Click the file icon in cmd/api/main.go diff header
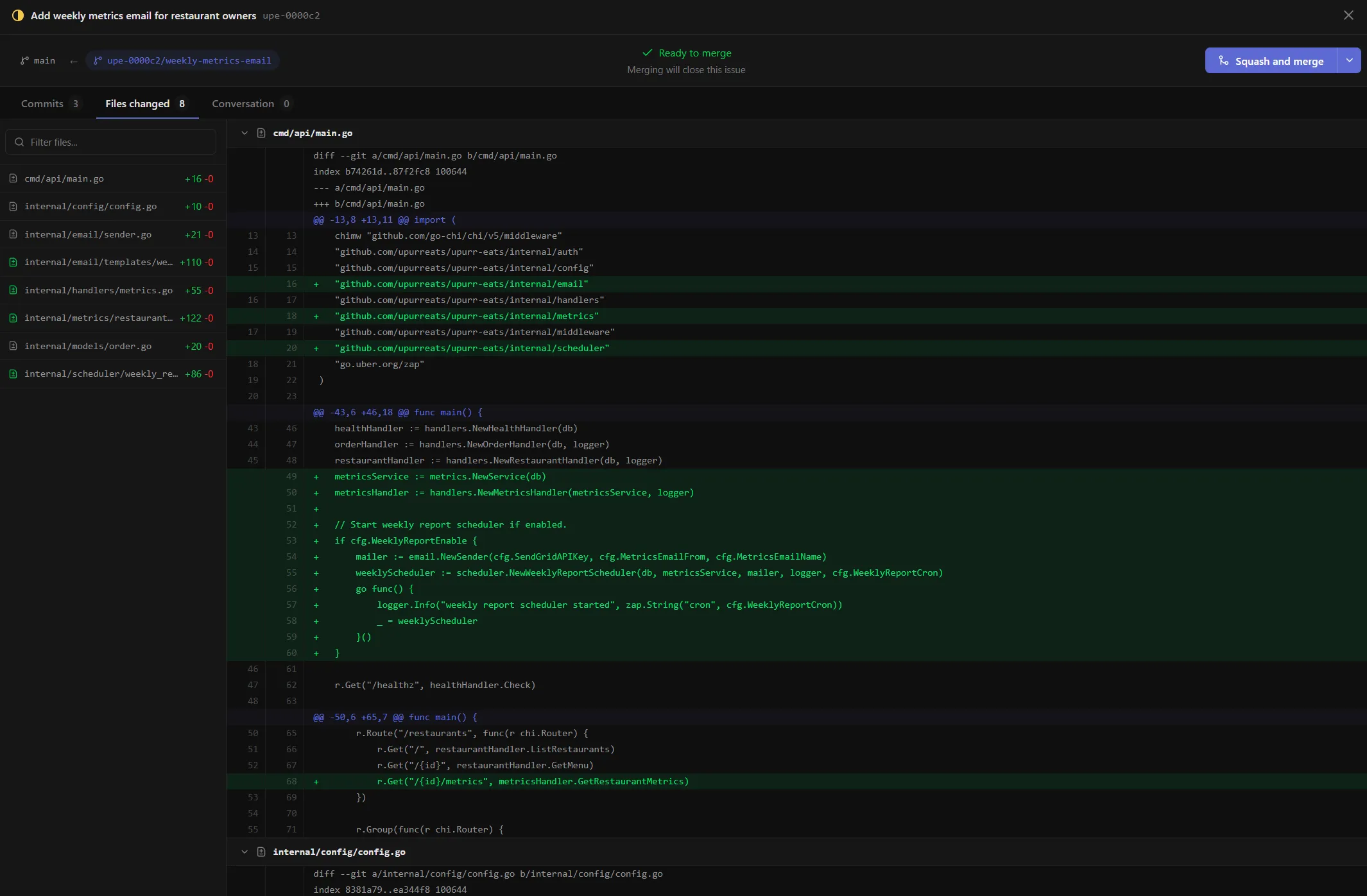Screen dimensions: 1367x896 pyautogui.click(x=261, y=133)
